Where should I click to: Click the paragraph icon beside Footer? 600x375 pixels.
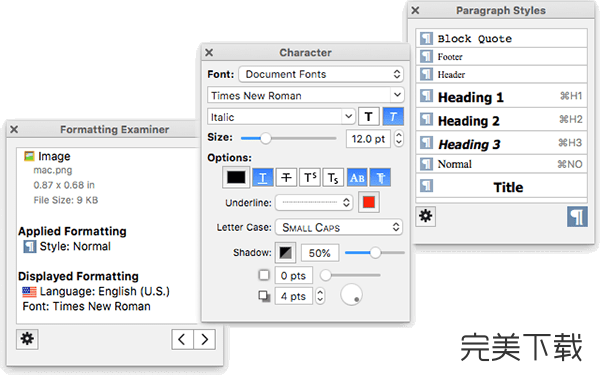pyautogui.click(x=426, y=56)
